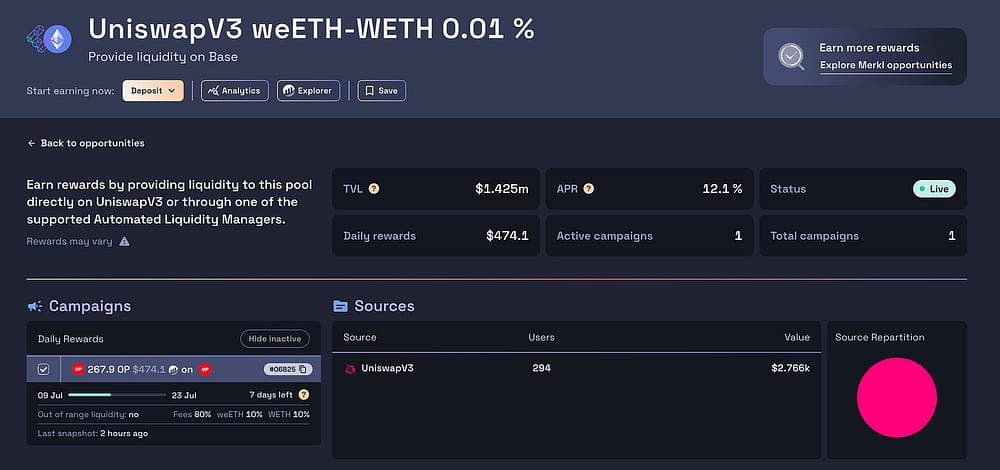Open the Analytics view

(235, 91)
